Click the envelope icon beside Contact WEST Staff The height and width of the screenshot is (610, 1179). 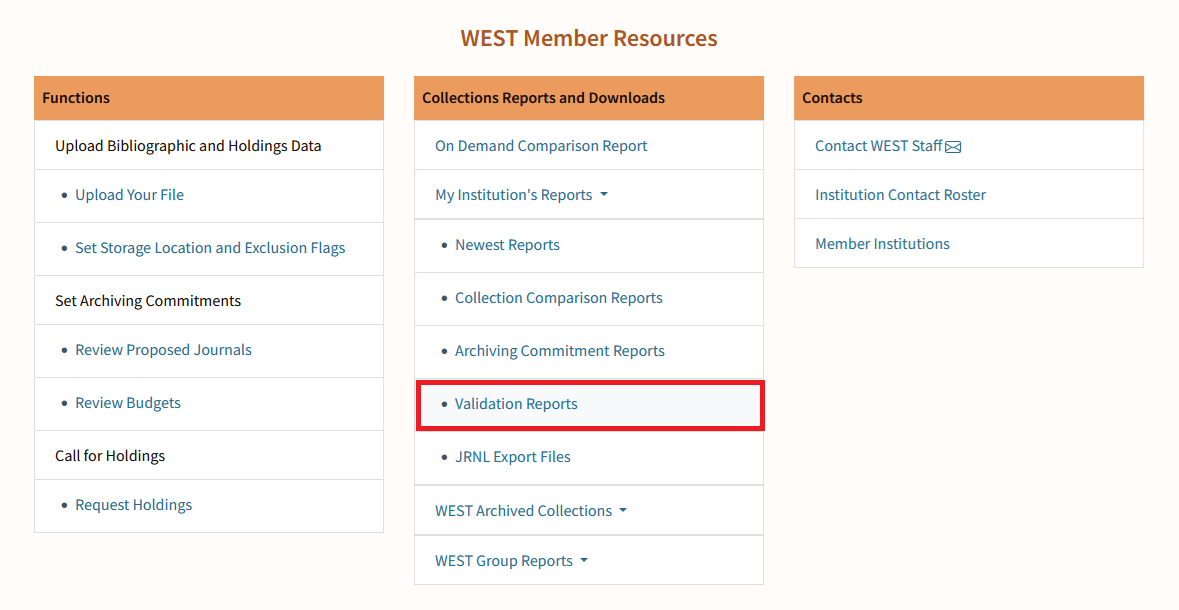[953, 147]
